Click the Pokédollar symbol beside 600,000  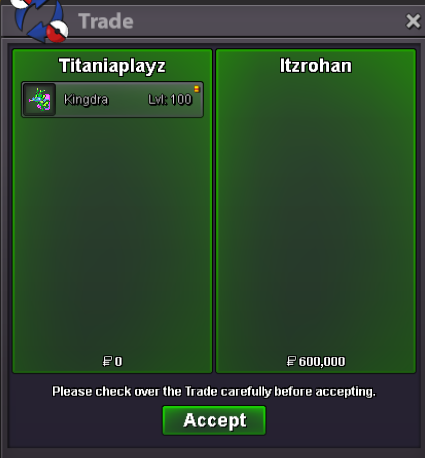pyautogui.click(x=291, y=361)
